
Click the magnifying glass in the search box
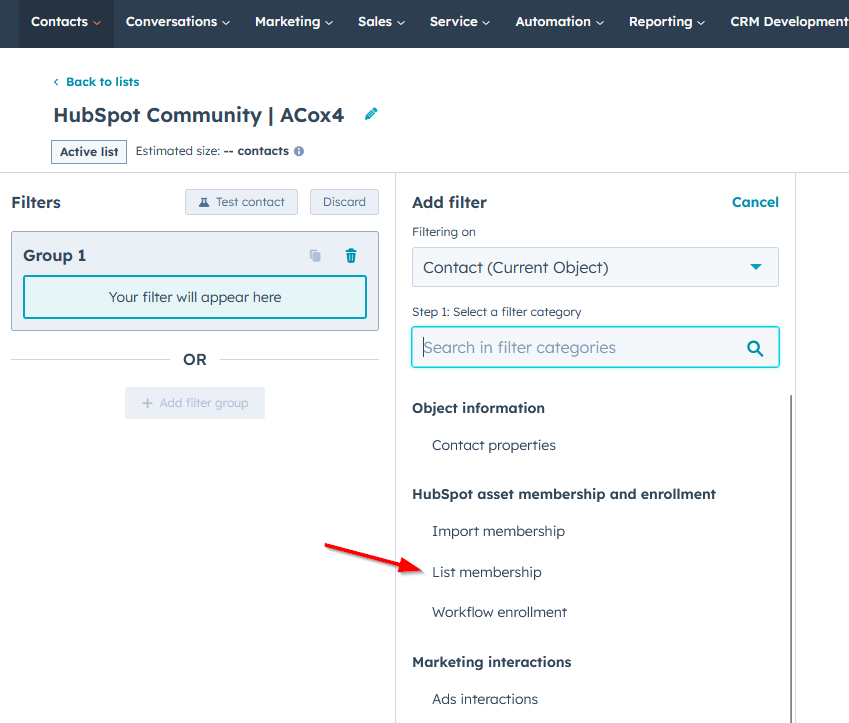coord(755,347)
